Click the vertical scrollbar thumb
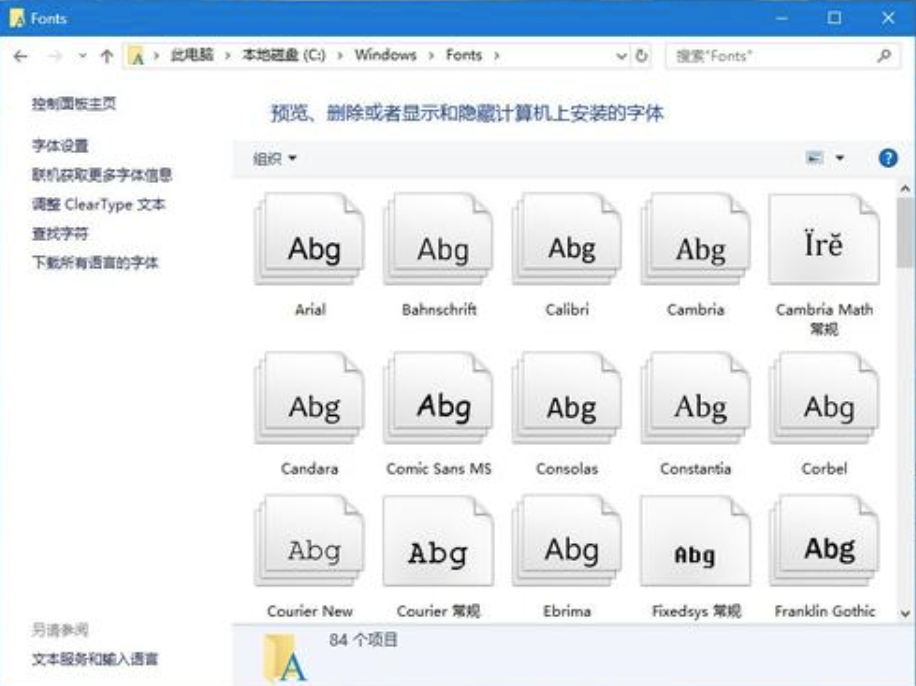Screen dimensions: 916x686 tap(905, 232)
